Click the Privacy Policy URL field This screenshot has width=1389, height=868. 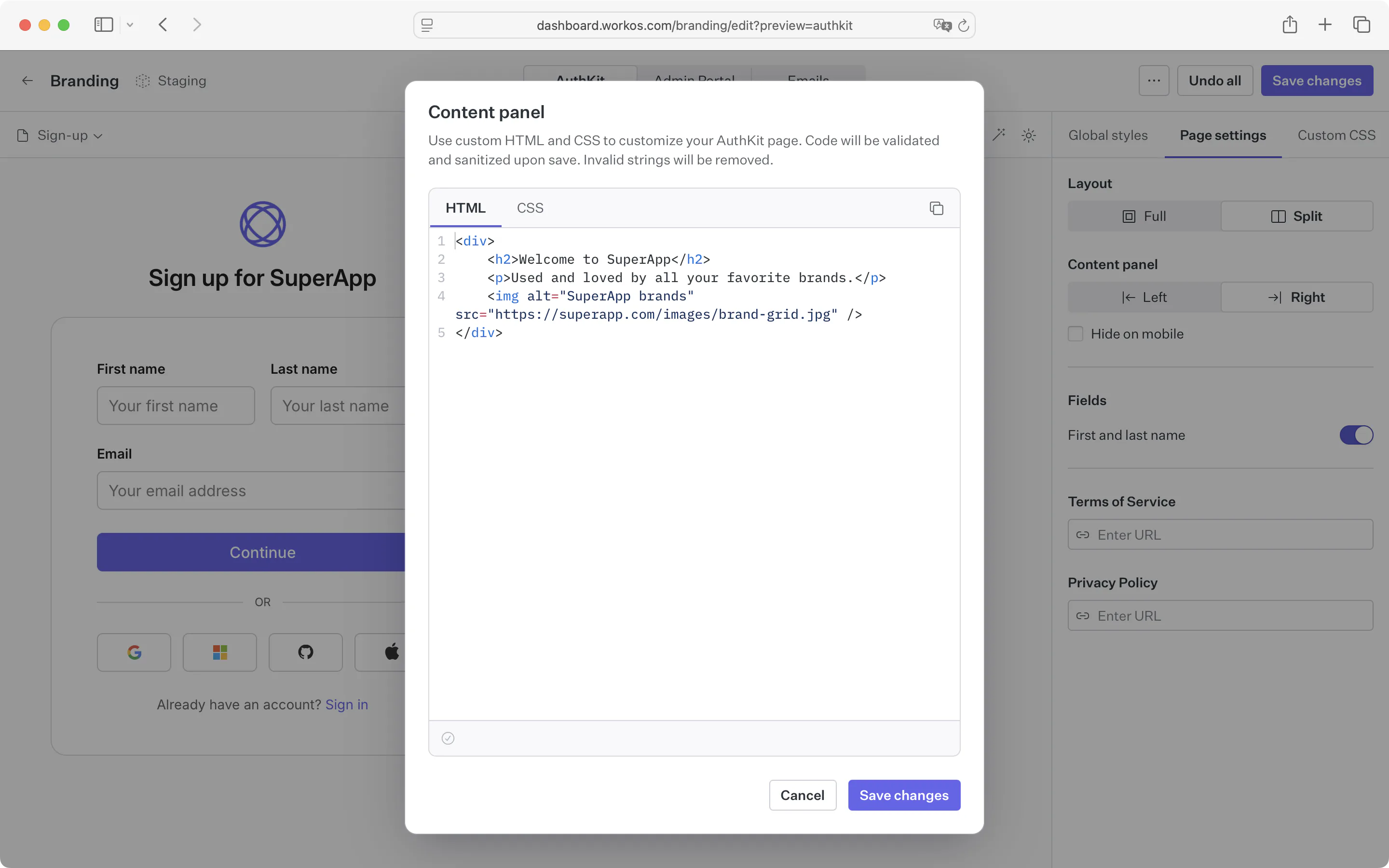pyautogui.click(x=1220, y=615)
